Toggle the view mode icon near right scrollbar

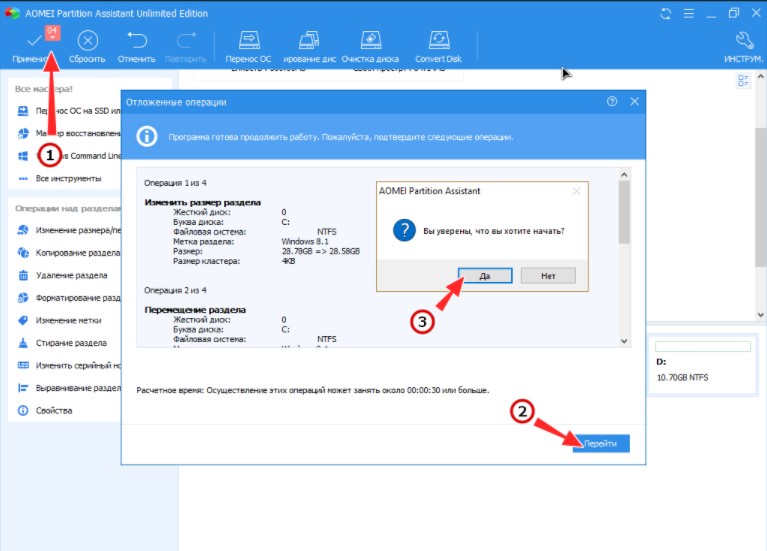click(744, 81)
